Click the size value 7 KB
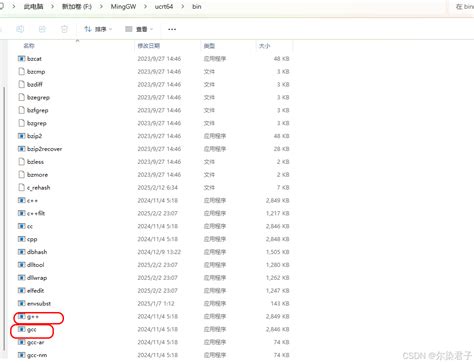Viewport: 474px width, 364px height. (283, 188)
